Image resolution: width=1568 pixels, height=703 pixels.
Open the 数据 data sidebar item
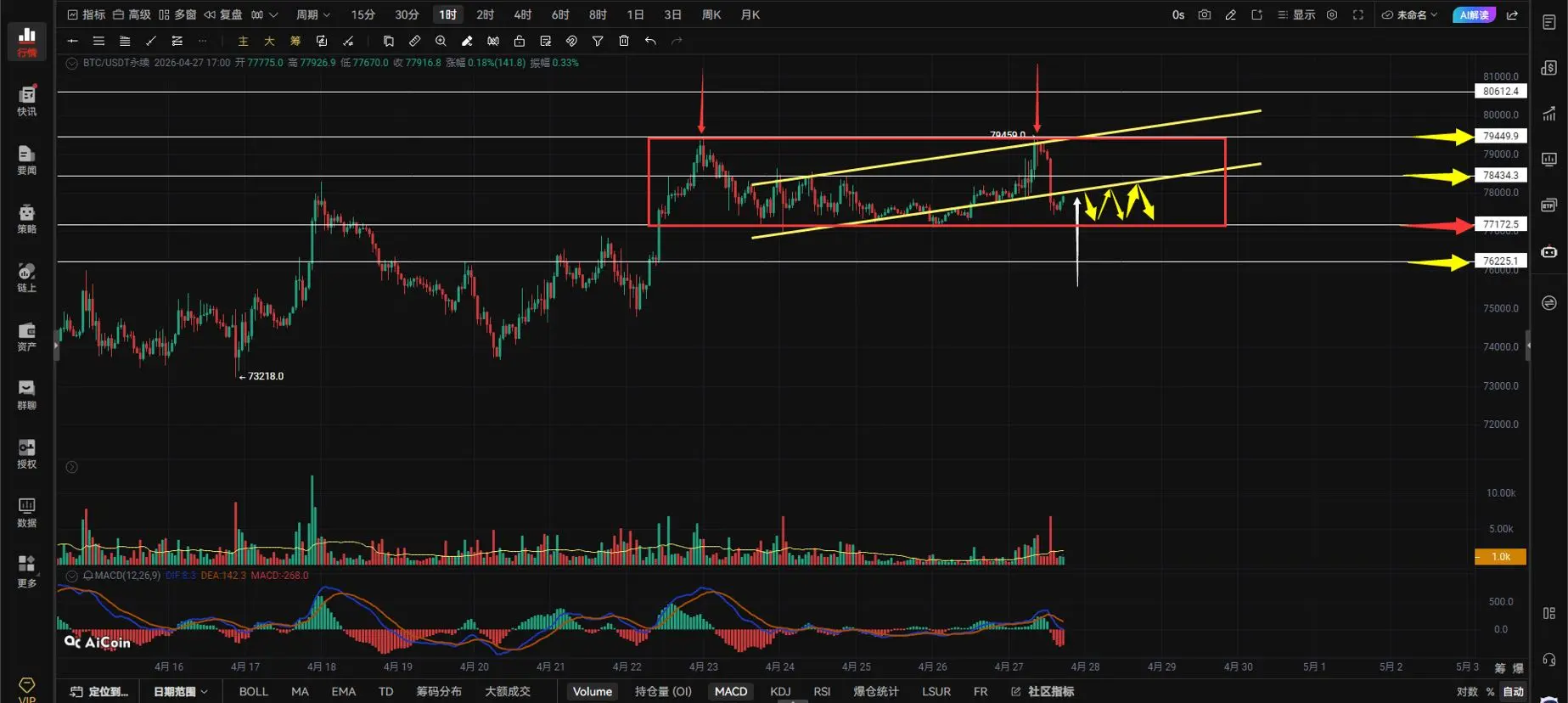coord(26,513)
